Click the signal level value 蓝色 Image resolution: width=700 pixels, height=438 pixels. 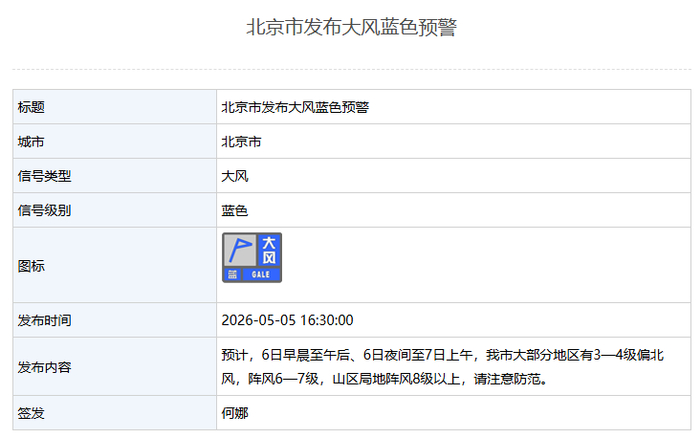(x=235, y=210)
